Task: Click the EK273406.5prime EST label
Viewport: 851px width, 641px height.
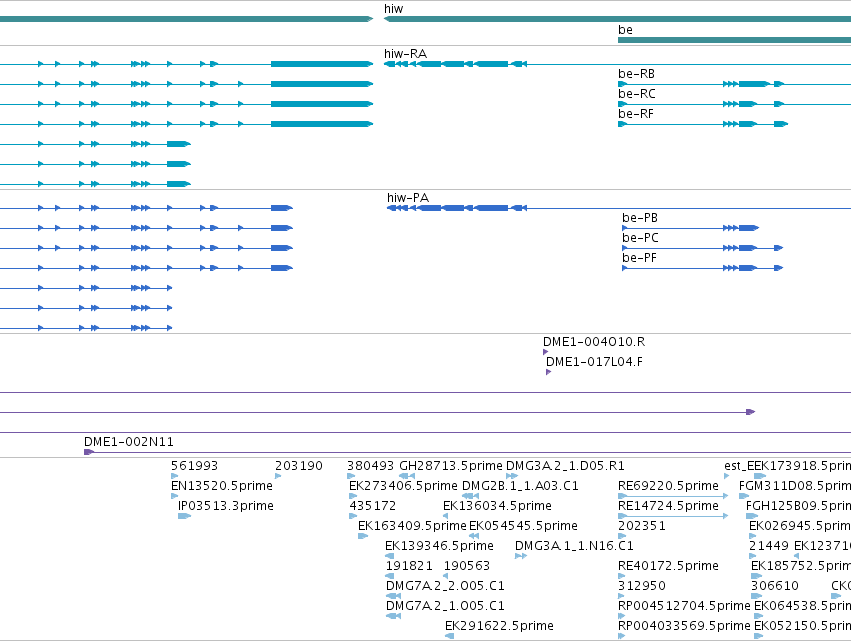Action: pos(403,486)
